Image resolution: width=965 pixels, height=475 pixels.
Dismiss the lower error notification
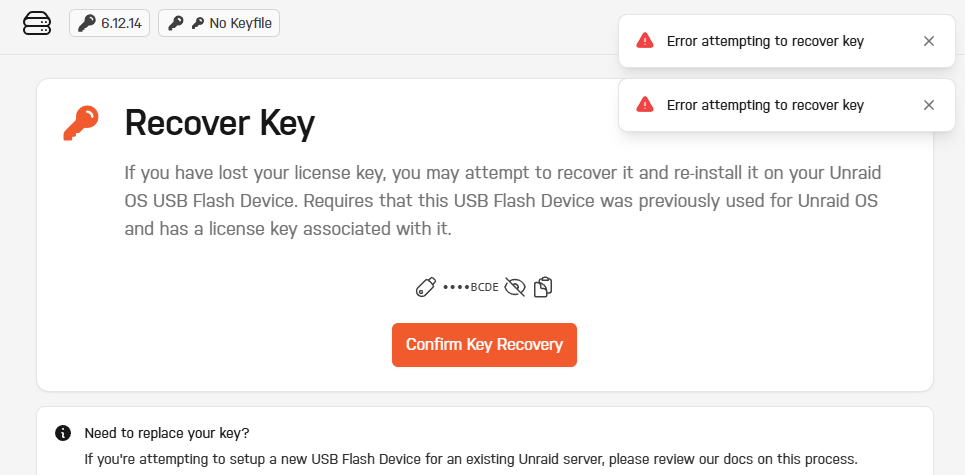pos(929,105)
